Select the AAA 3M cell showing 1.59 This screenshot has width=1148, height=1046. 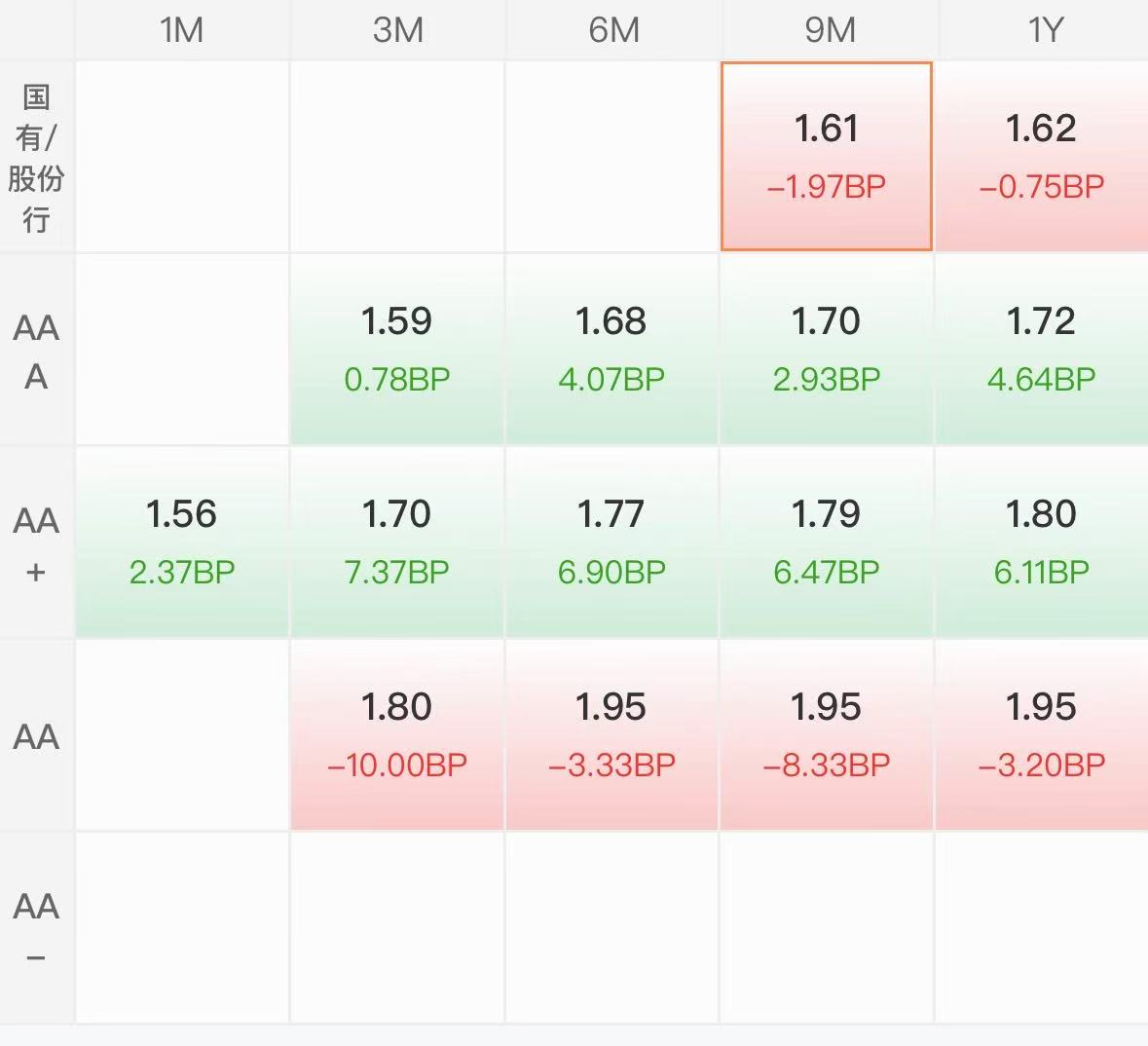coord(397,350)
